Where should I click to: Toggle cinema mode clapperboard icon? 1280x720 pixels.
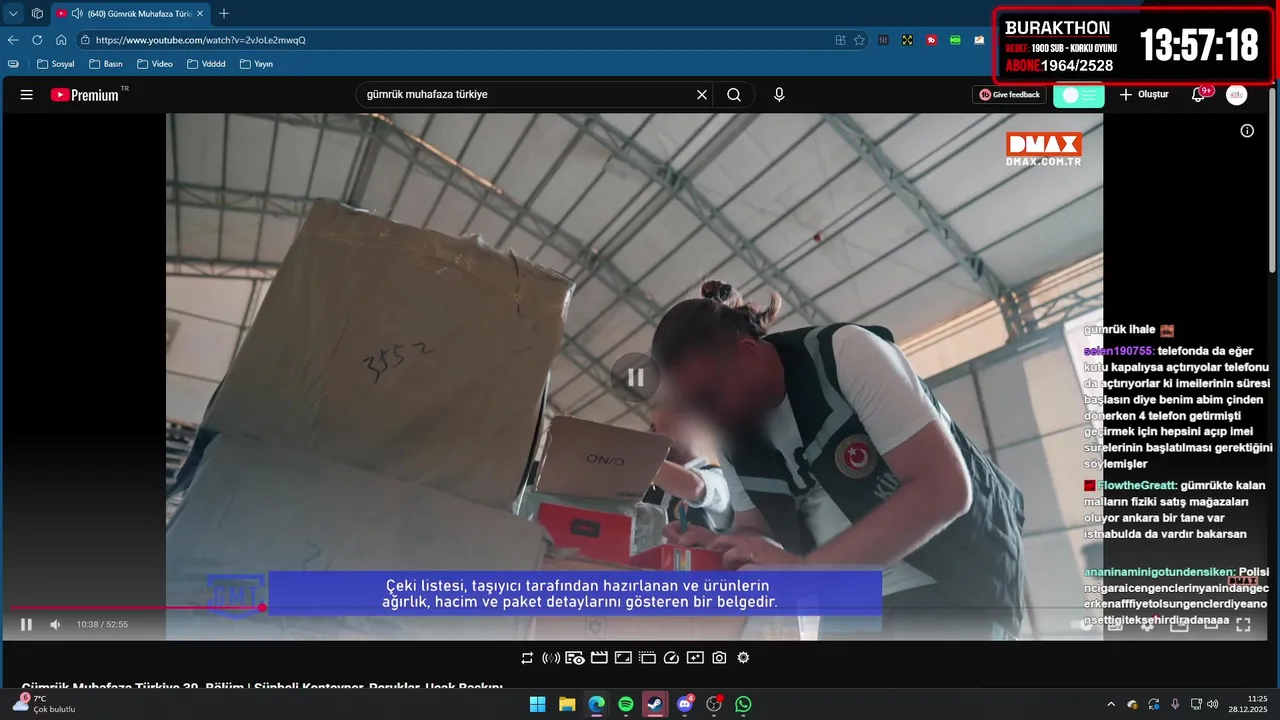point(599,658)
